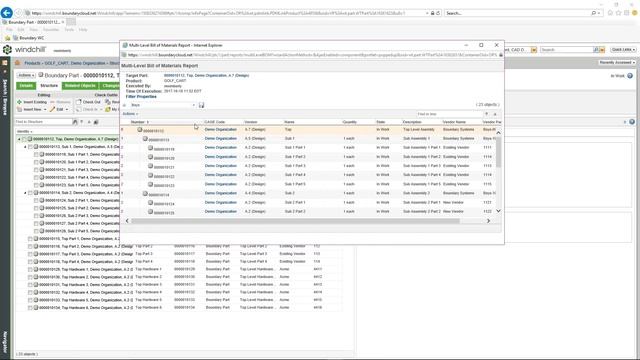Open the Quick Links dropdown
Image resolution: width=640 pixels, height=360 pixels.
pyautogui.click(x=623, y=50)
